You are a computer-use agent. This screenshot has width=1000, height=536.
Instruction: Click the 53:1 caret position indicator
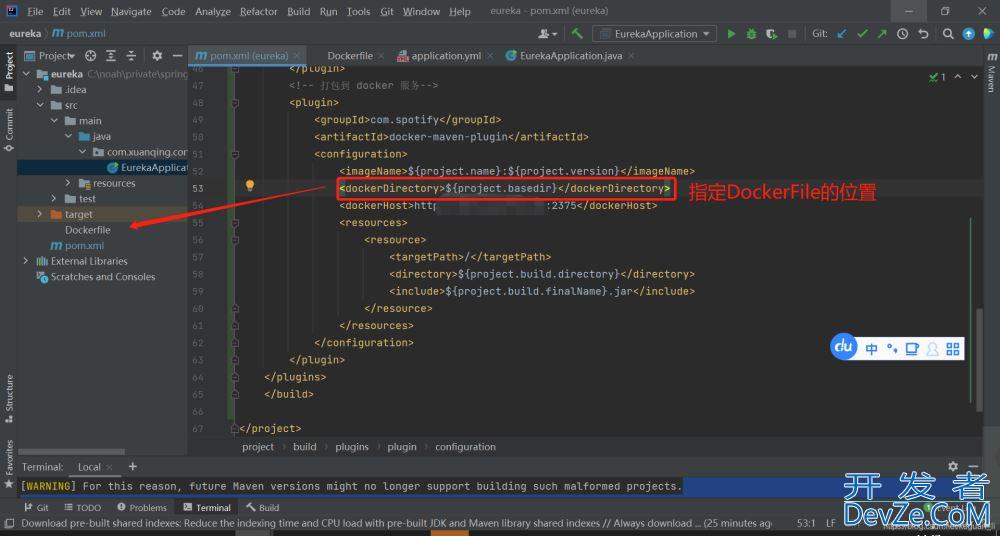point(805,523)
